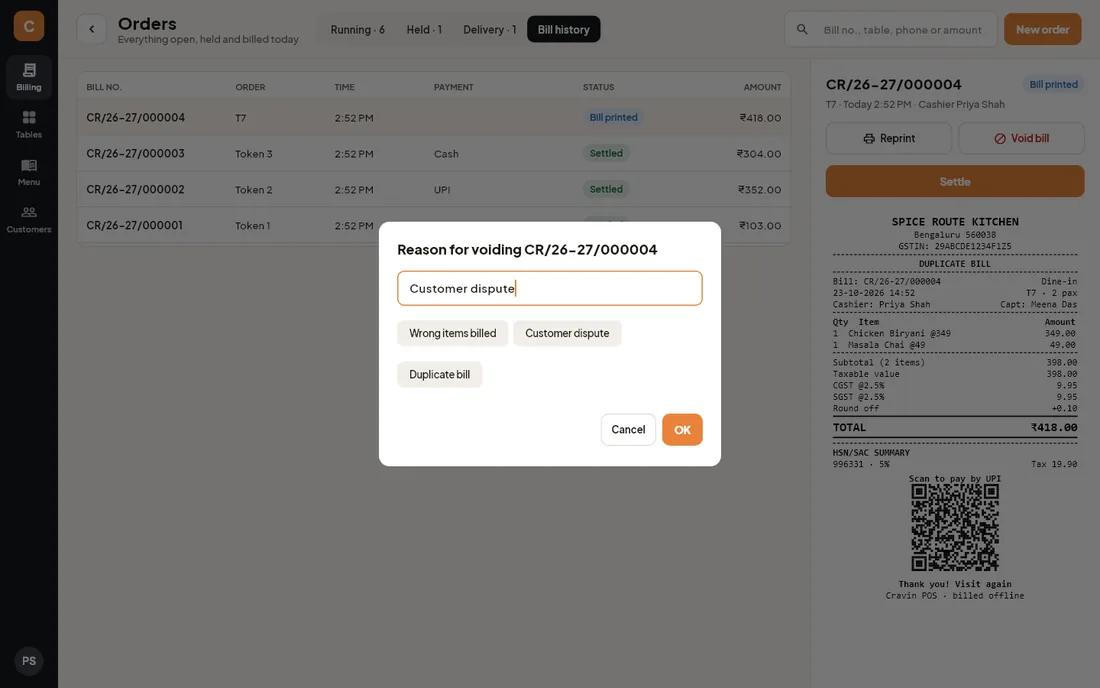
Task: Click the Bill printed status in table
Action: 613,117
